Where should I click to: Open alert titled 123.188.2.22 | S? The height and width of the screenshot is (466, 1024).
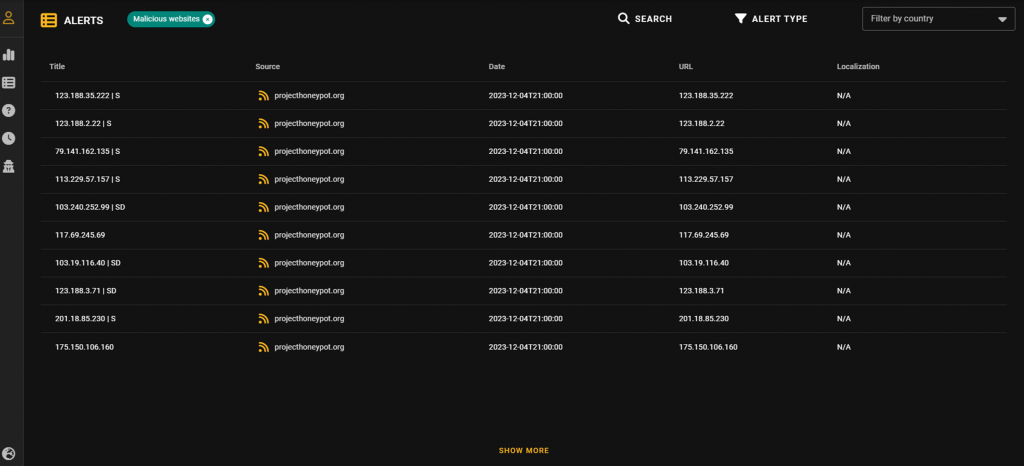pos(83,123)
